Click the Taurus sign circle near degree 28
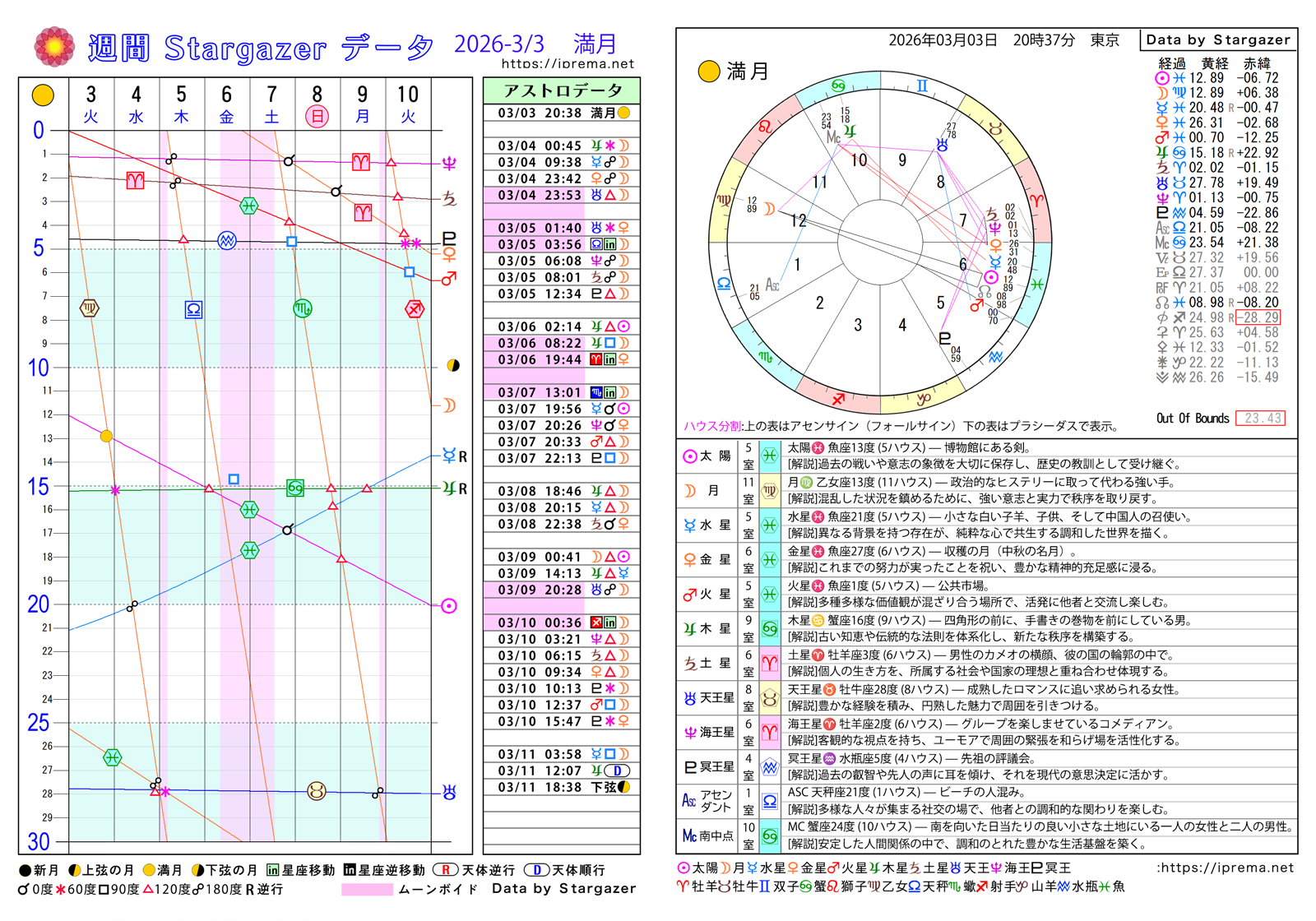1316x921 pixels. click(x=316, y=791)
